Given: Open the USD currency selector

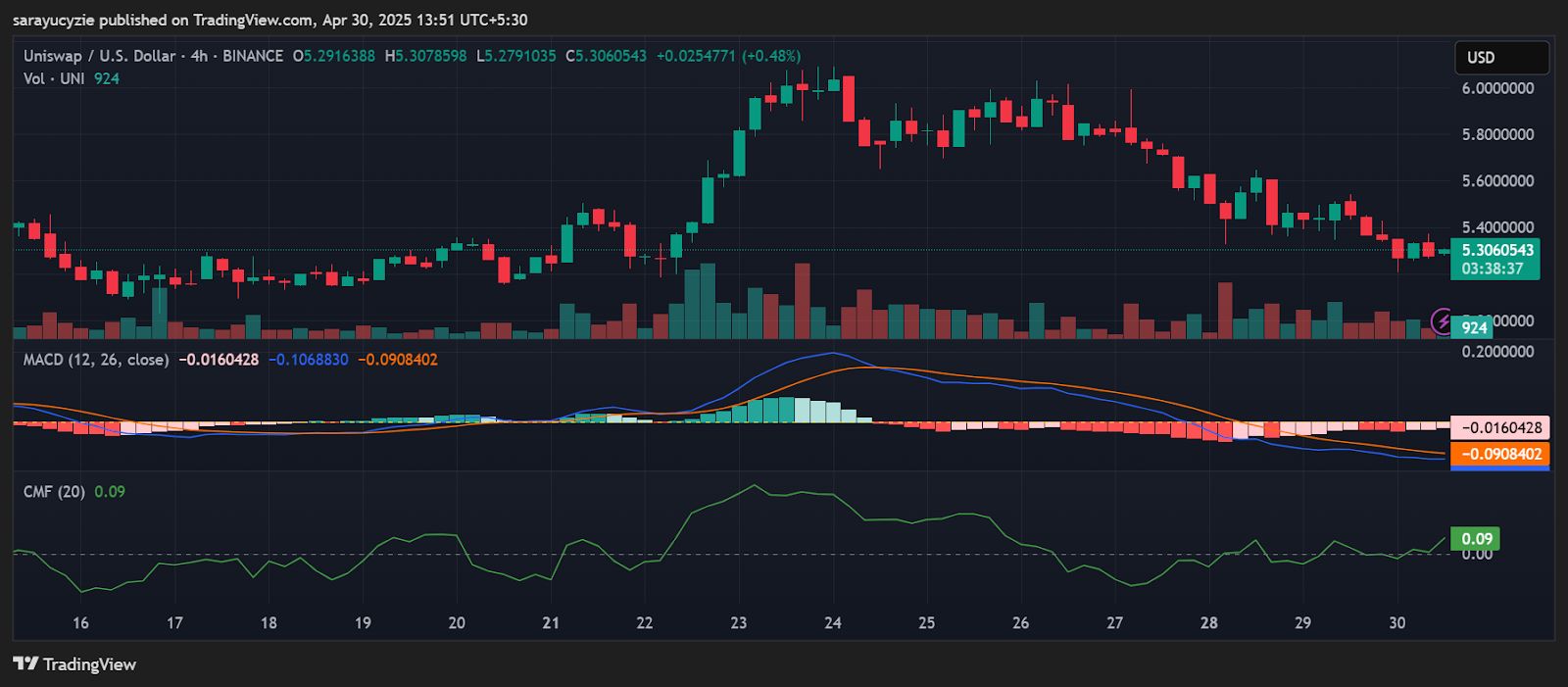Looking at the screenshot, I should (x=1501, y=58).
